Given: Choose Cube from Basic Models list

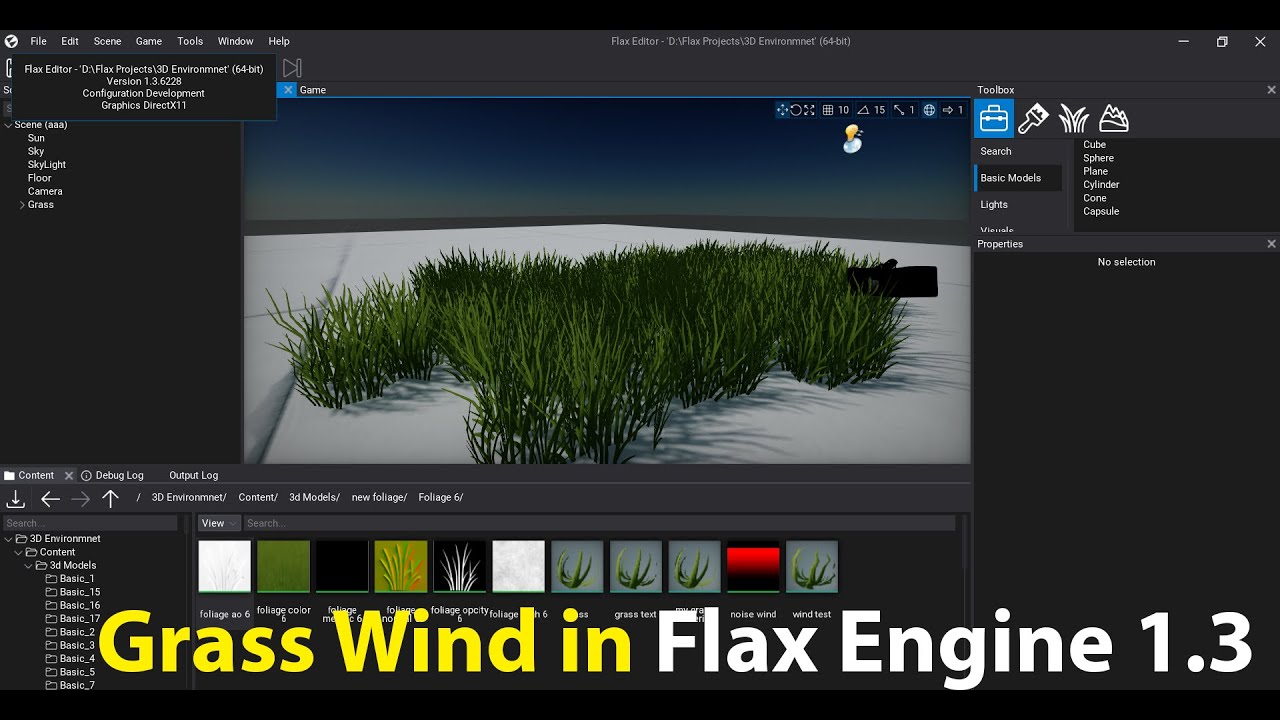Looking at the screenshot, I should (1094, 145).
